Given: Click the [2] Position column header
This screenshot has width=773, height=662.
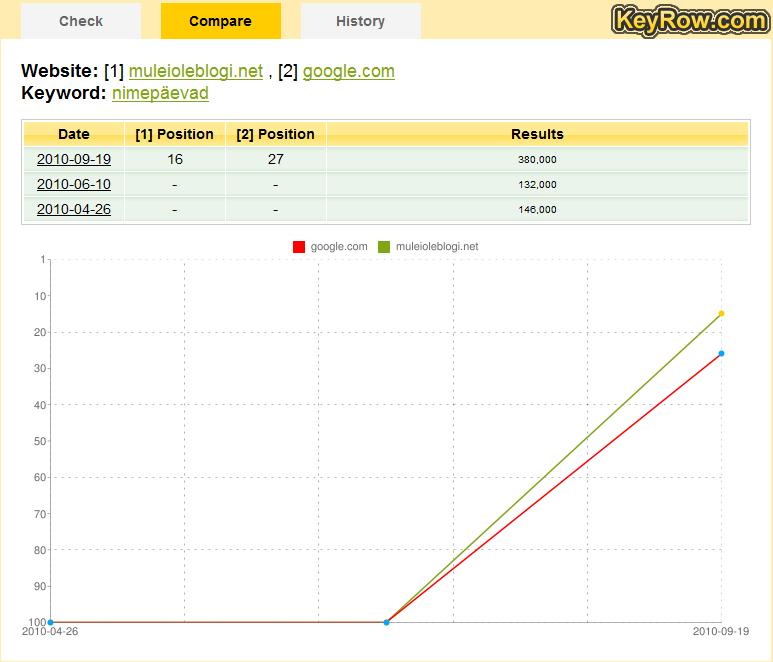Looking at the screenshot, I should pos(275,134).
